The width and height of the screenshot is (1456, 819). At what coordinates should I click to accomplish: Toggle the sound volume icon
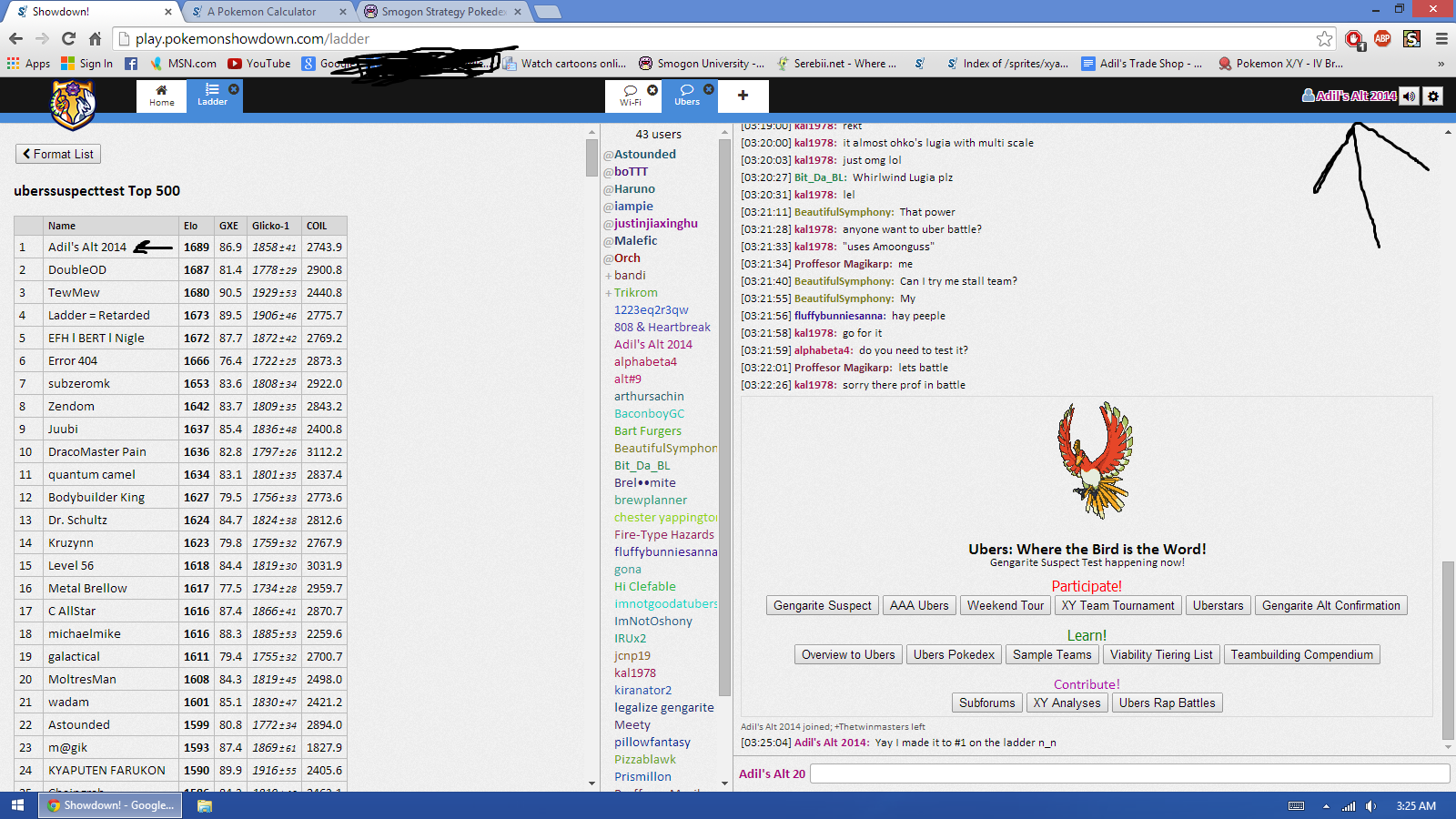coord(1409,96)
